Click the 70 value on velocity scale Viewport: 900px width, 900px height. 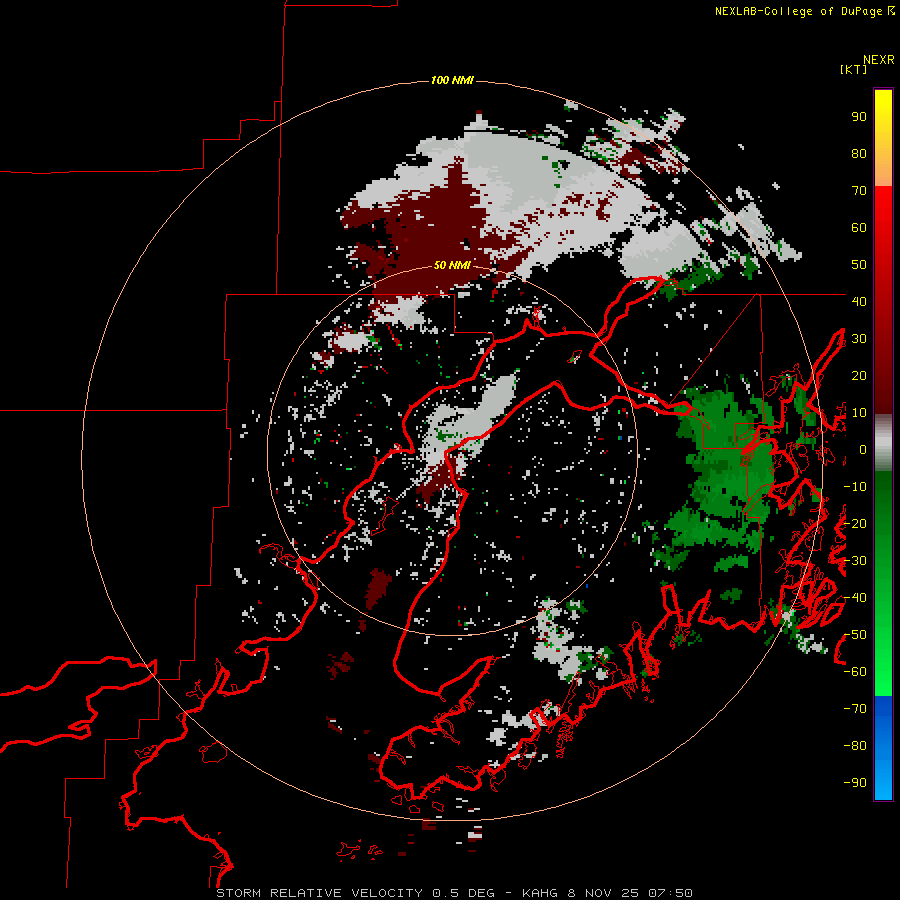coord(859,191)
